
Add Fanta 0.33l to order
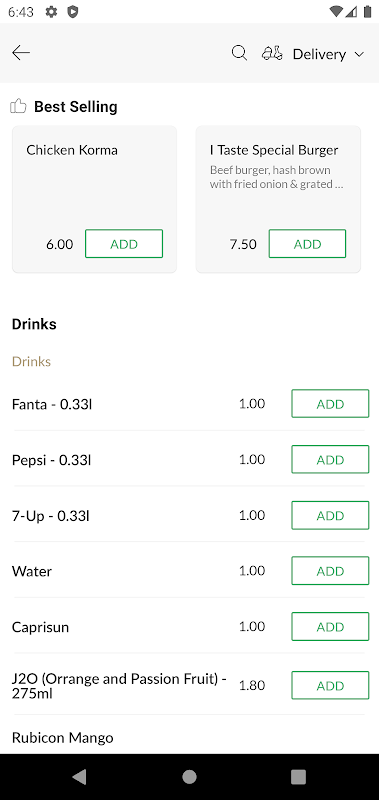tap(330, 404)
